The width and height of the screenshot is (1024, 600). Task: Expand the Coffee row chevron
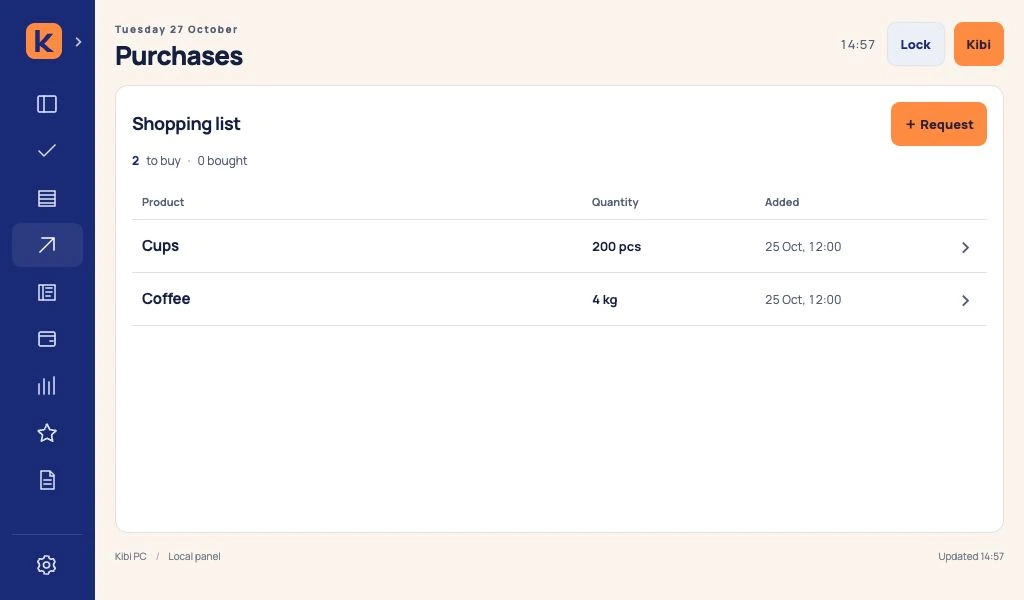(965, 300)
